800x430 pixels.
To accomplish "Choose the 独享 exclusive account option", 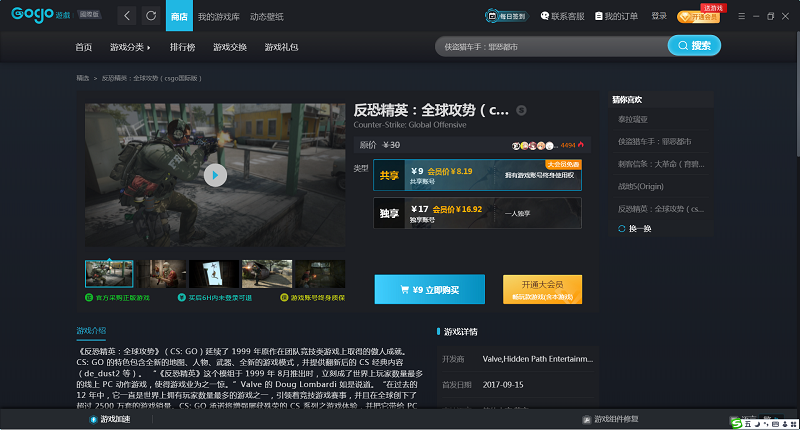I will pyautogui.click(x=477, y=213).
